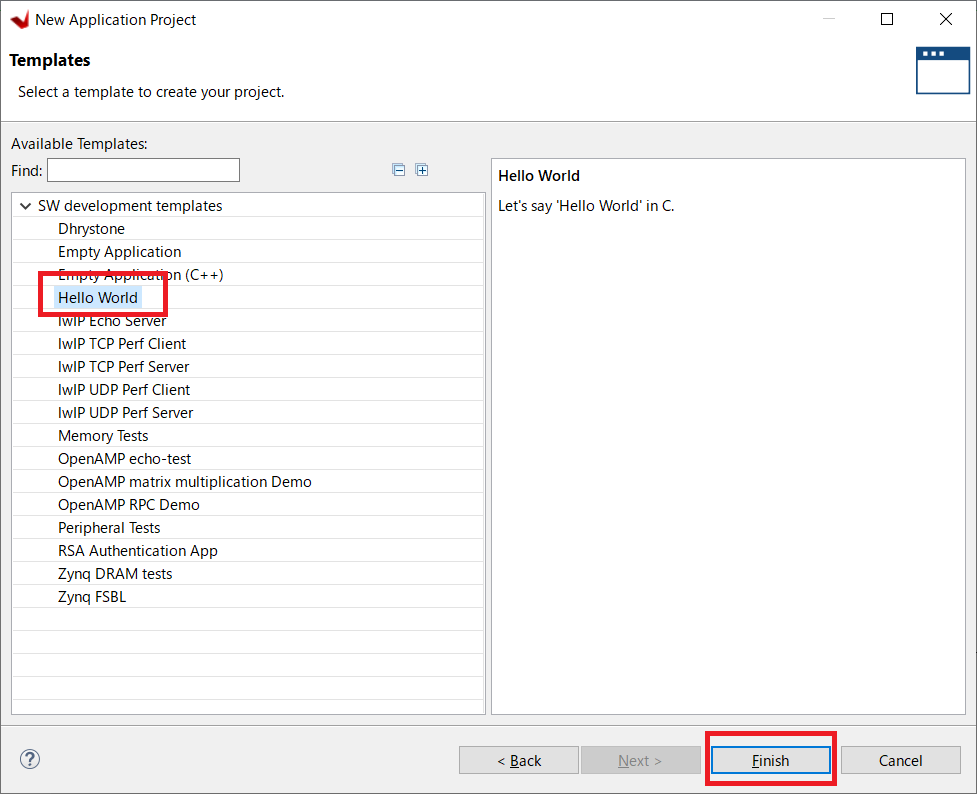Click the Xilinx logo in title bar
The width and height of the screenshot is (977, 794).
[20, 20]
